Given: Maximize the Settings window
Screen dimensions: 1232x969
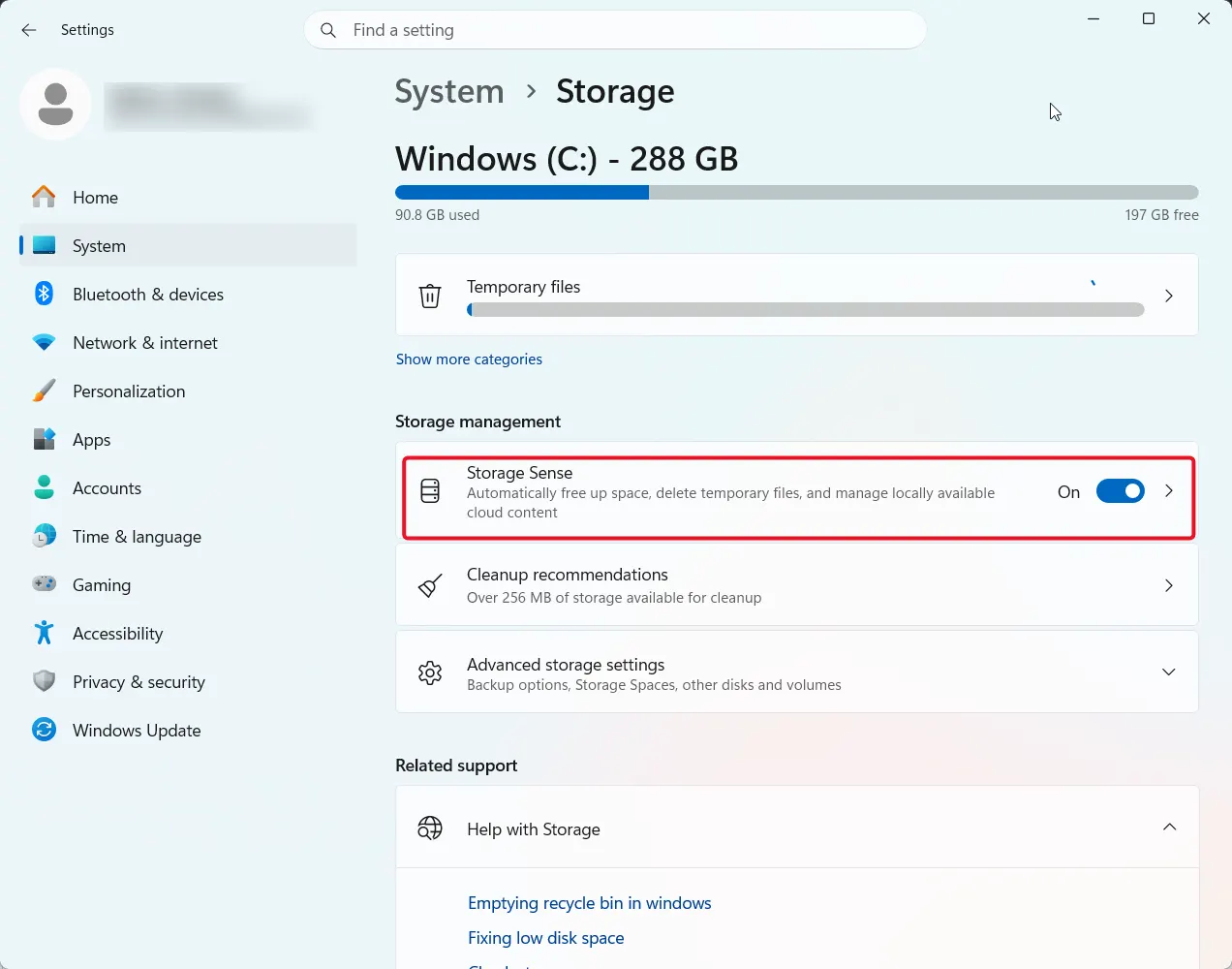Looking at the screenshot, I should point(1149,18).
